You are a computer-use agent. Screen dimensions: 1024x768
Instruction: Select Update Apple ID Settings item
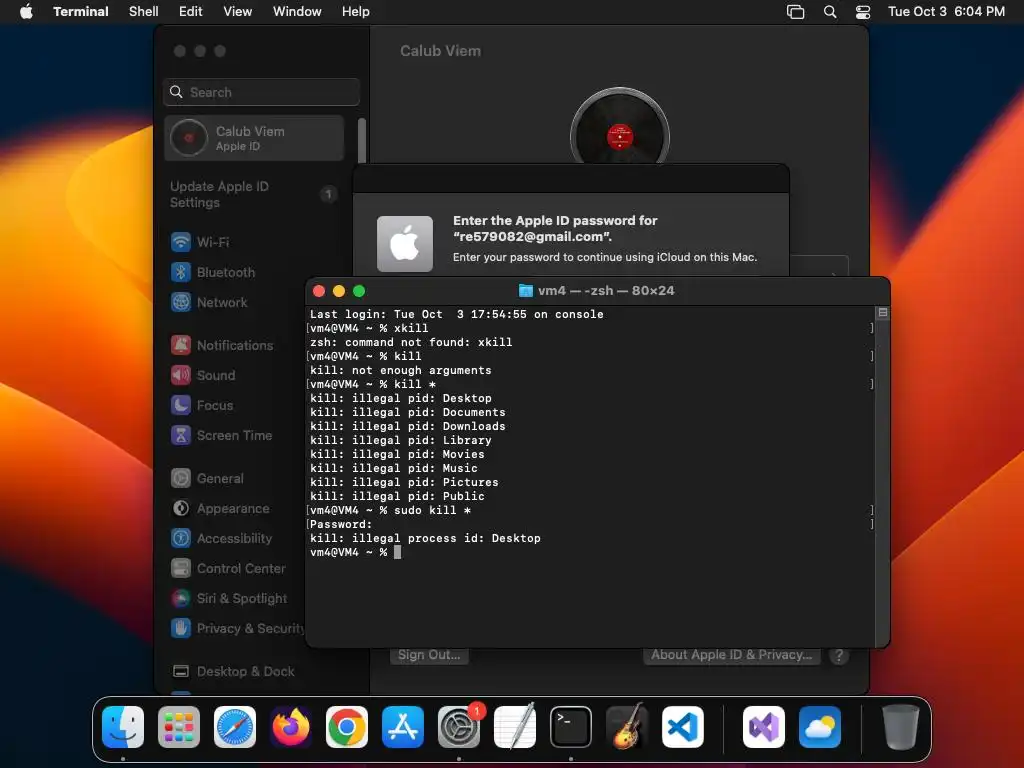(253, 195)
